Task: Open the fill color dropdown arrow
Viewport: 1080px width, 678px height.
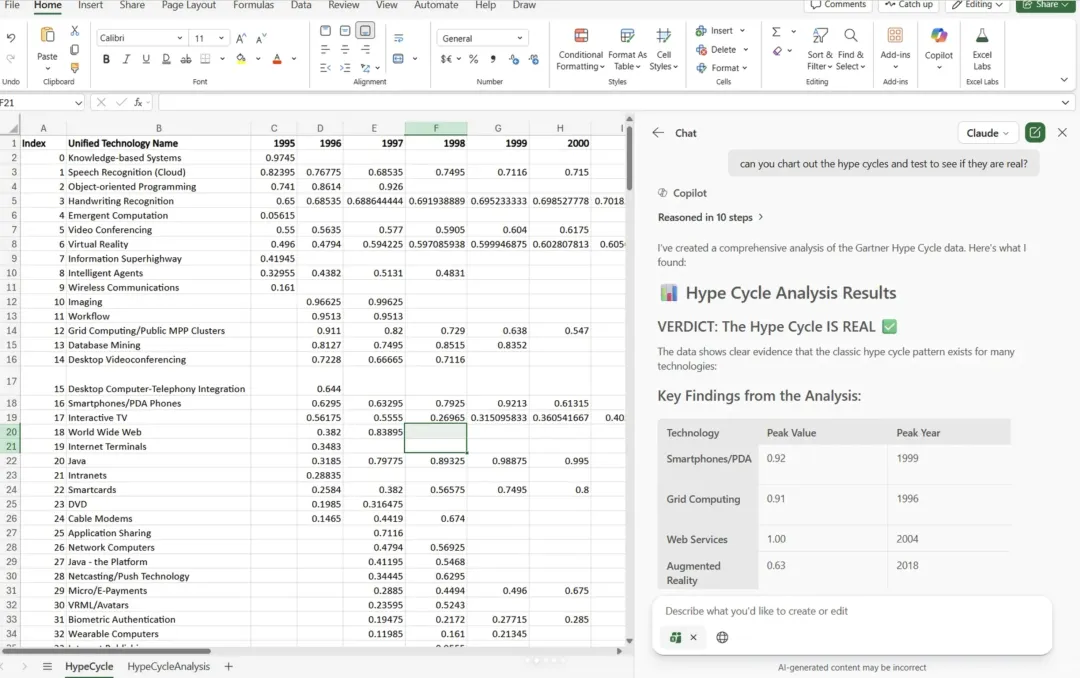Action: (258, 59)
